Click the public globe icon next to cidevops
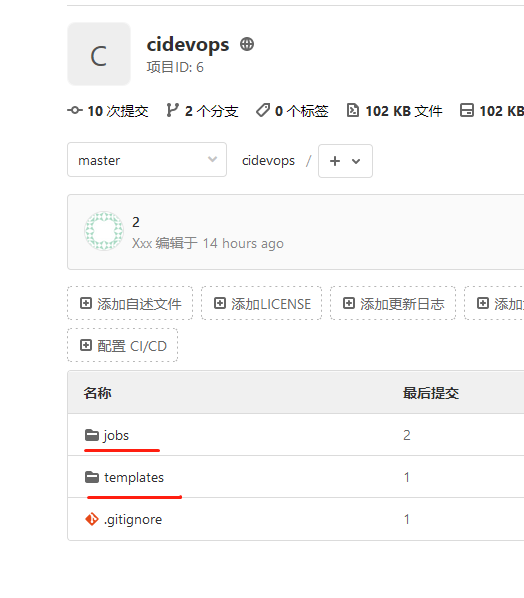Image resolution: width=524 pixels, height=598 pixels. [247, 44]
